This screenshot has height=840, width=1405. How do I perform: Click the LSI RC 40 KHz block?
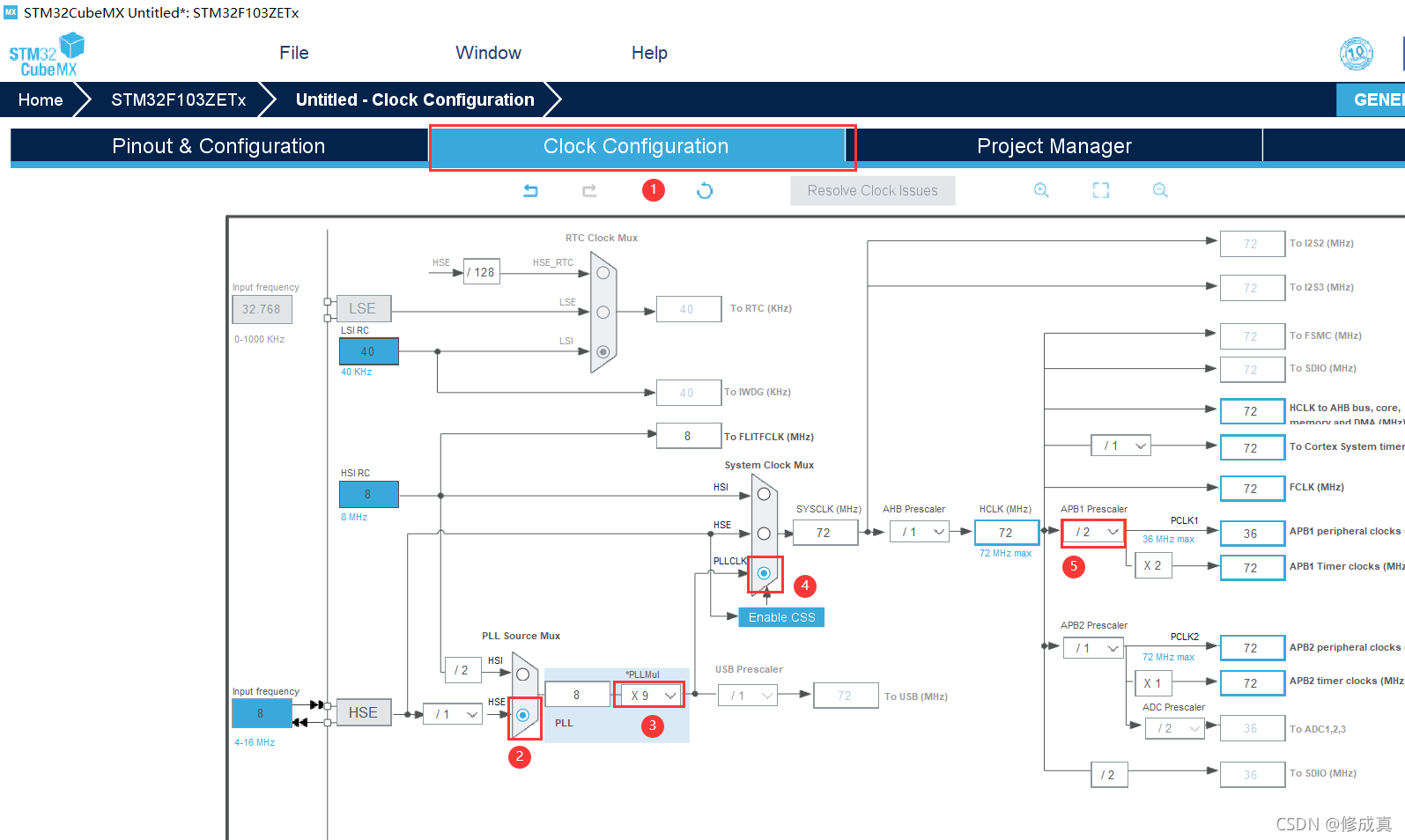coord(368,351)
